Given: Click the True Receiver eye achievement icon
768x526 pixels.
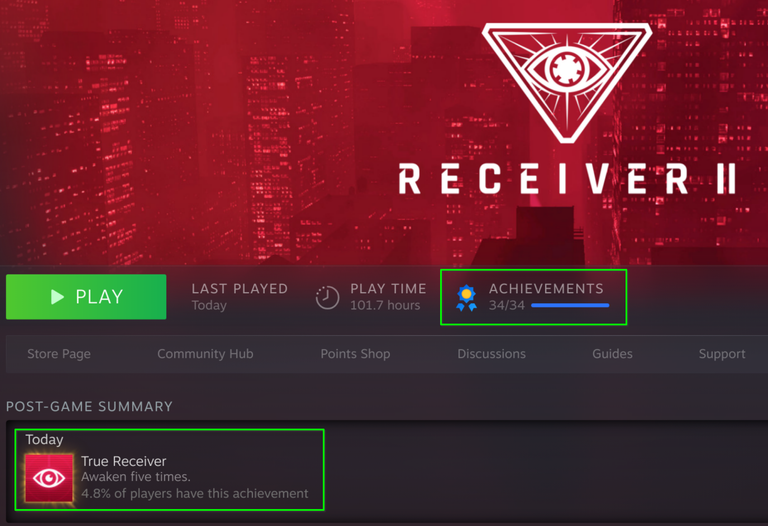Looking at the screenshot, I should (49, 478).
